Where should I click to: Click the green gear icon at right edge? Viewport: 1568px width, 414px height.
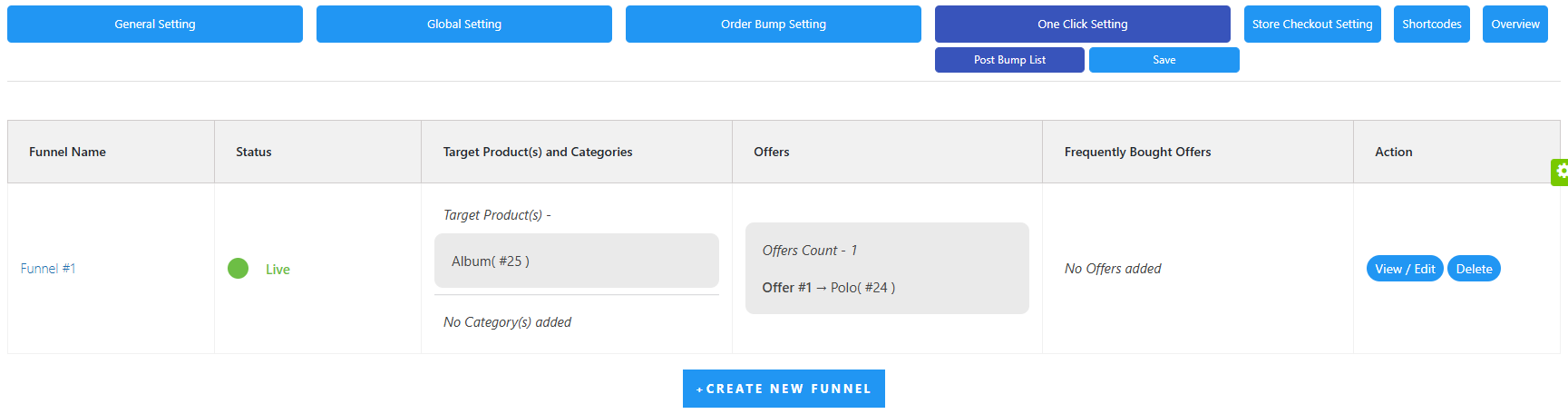pyautogui.click(x=1561, y=172)
